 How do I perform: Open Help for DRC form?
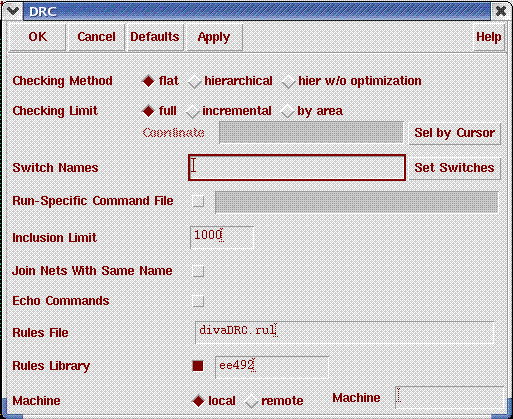pyautogui.click(x=489, y=37)
